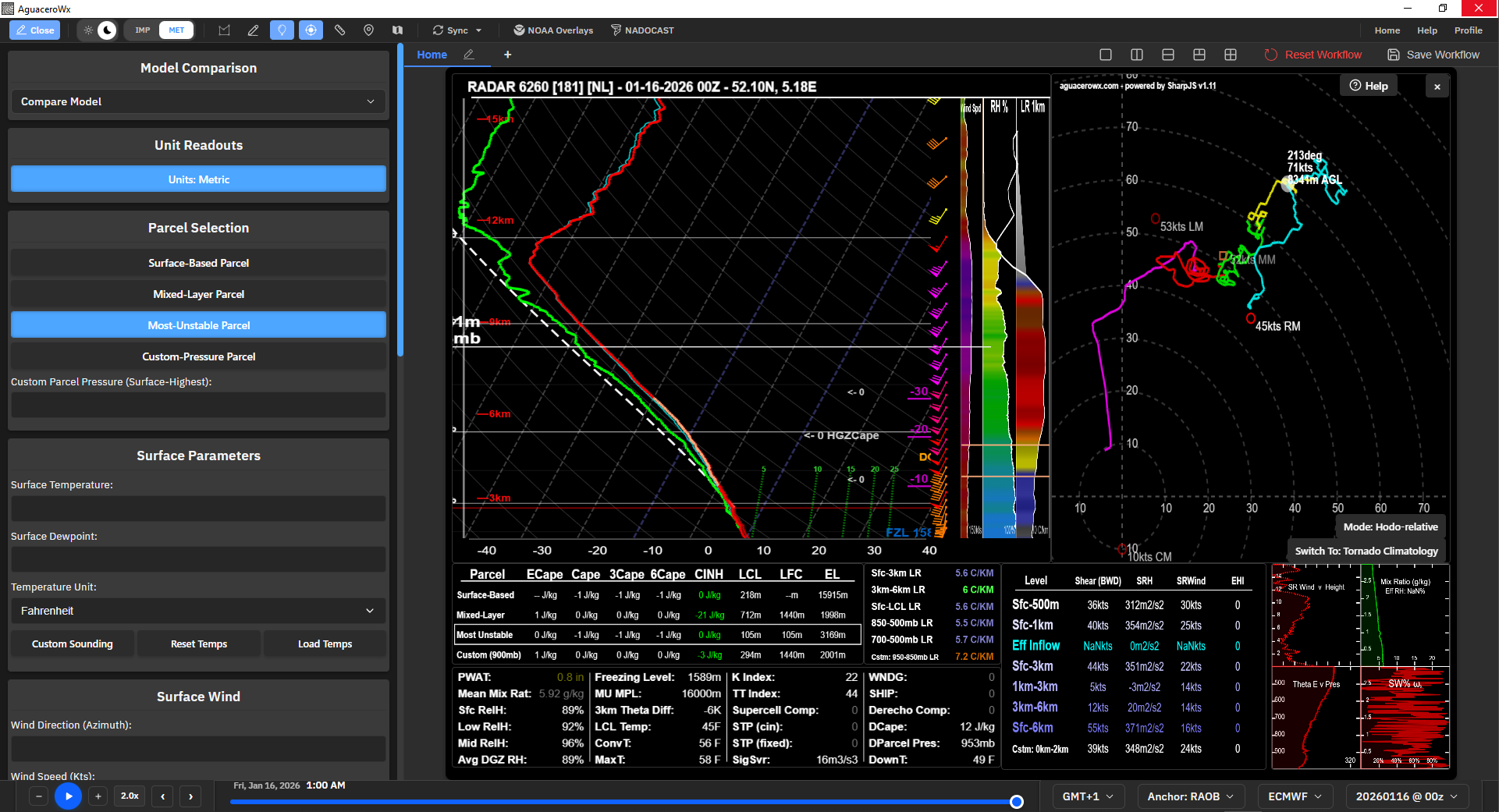Expand the Compare Model dropdown

[198, 101]
